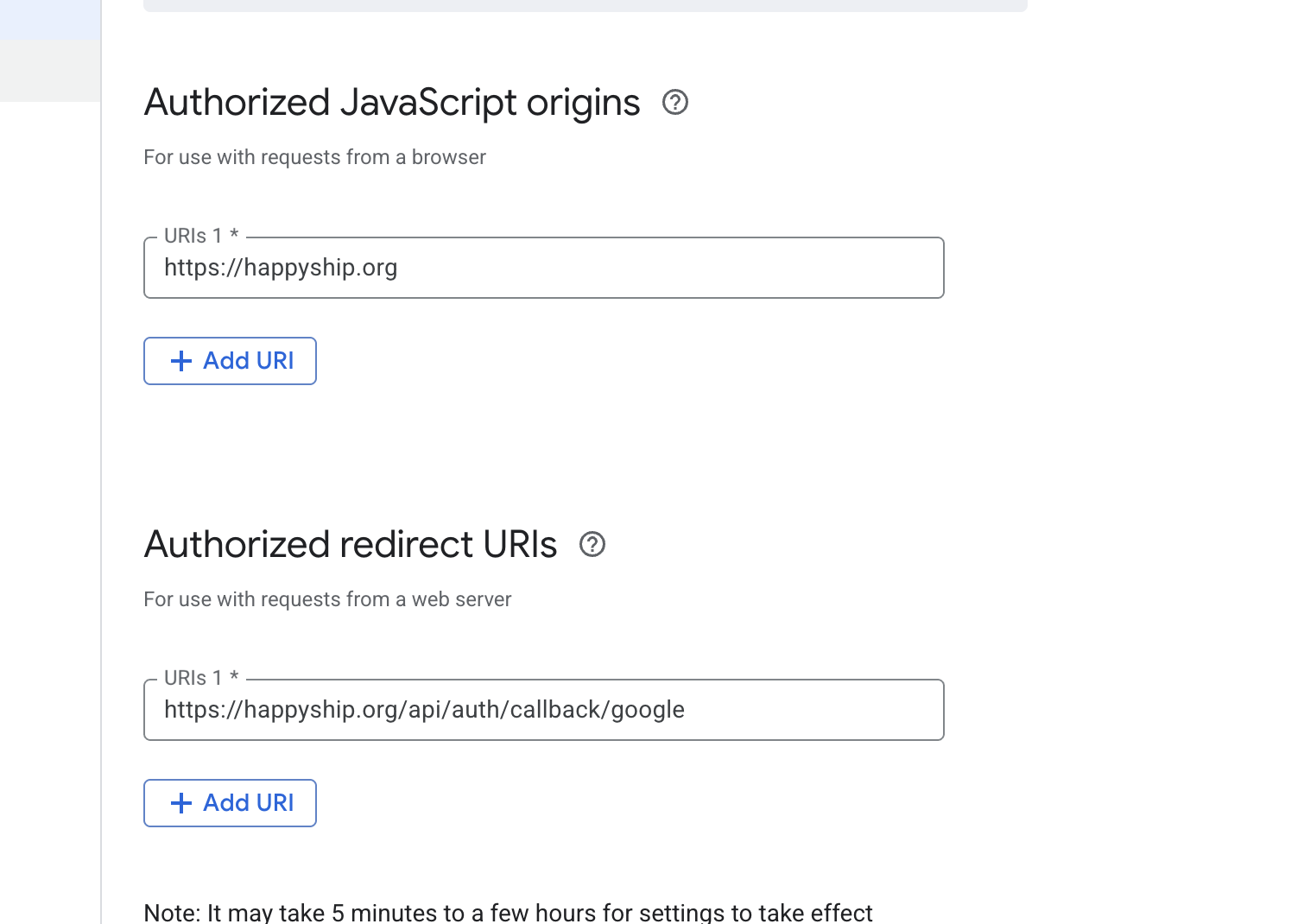Image resolution: width=1304 pixels, height=924 pixels.
Task: Select the 'Authorized JavaScript origins' heading
Action: (392, 103)
